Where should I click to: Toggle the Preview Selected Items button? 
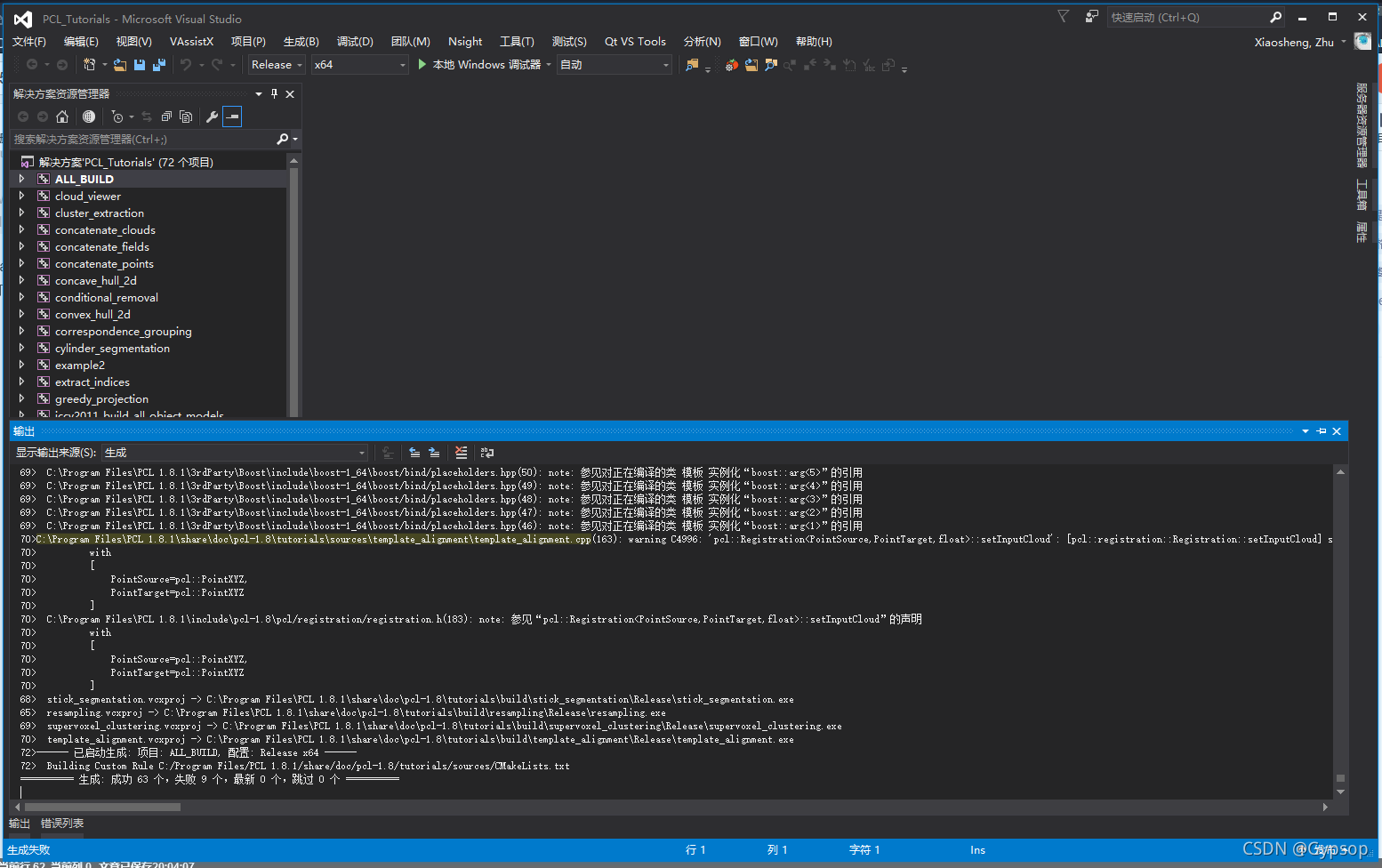(232, 117)
